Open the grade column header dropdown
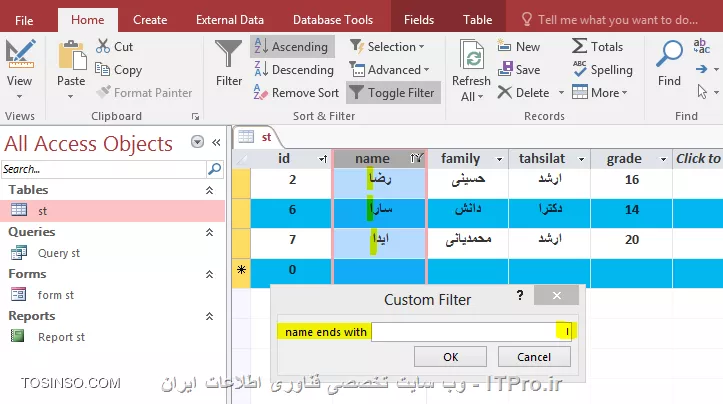 coord(663,159)
